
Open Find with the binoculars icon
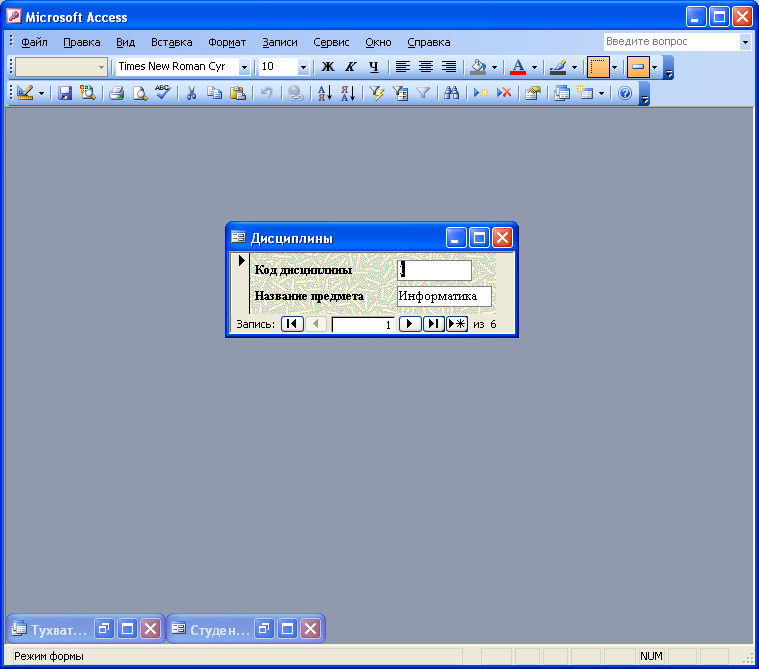[452, 92]
